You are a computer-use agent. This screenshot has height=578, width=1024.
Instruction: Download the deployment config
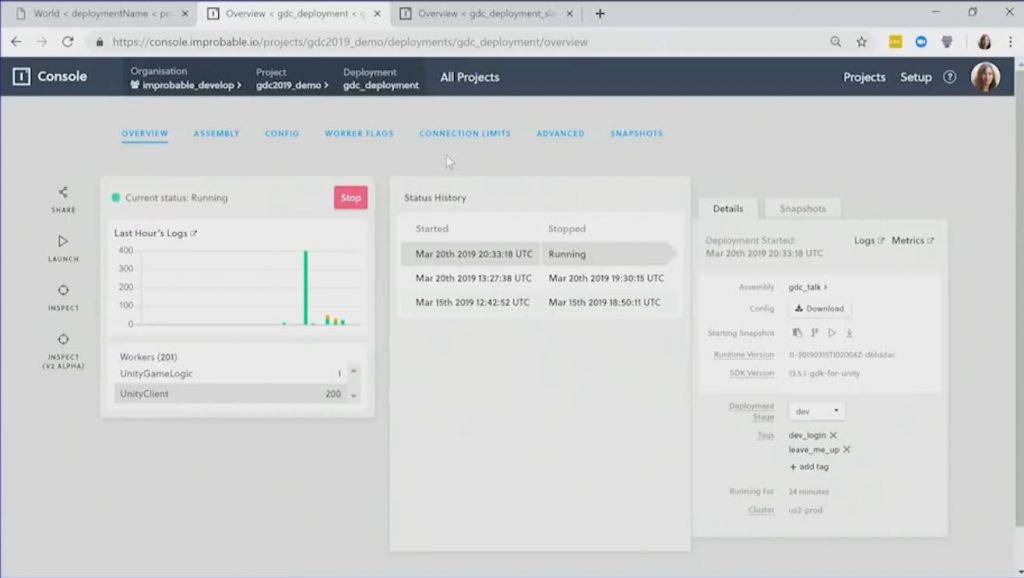pos(819,308)
